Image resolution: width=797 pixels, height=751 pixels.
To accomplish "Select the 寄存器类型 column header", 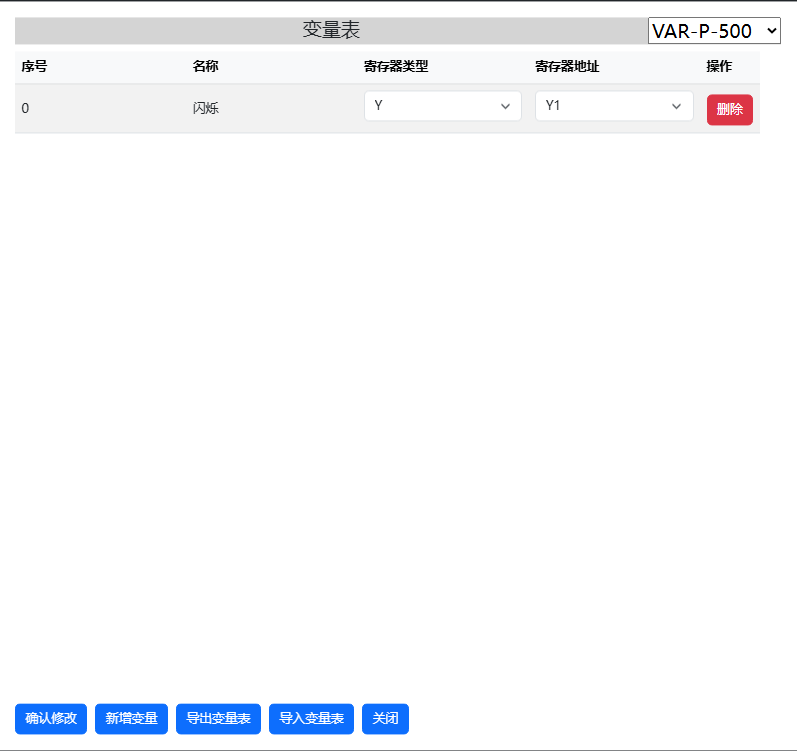I will point(395,67).
